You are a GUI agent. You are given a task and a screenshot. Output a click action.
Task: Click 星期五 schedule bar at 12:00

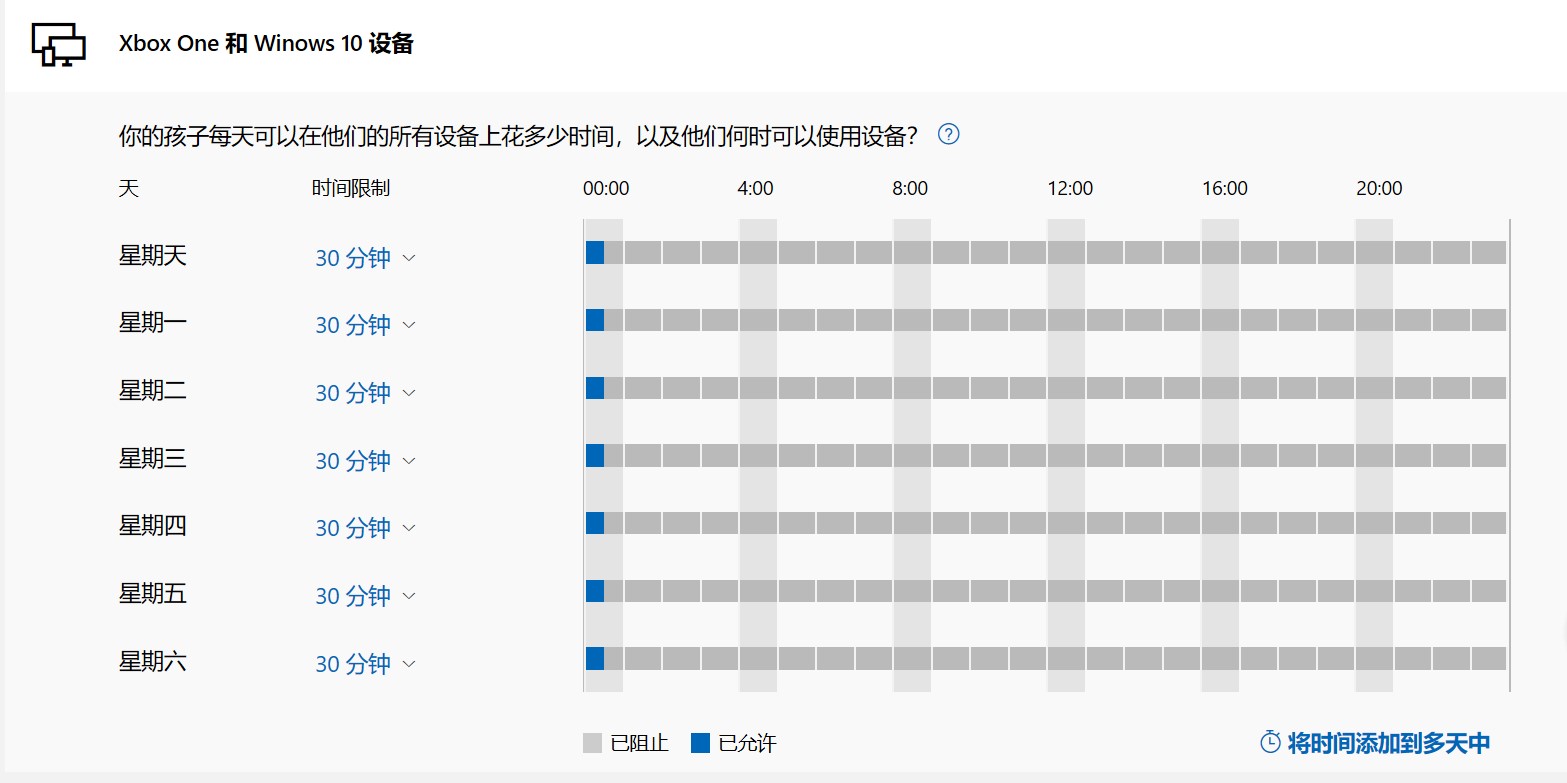point(1067,590)
